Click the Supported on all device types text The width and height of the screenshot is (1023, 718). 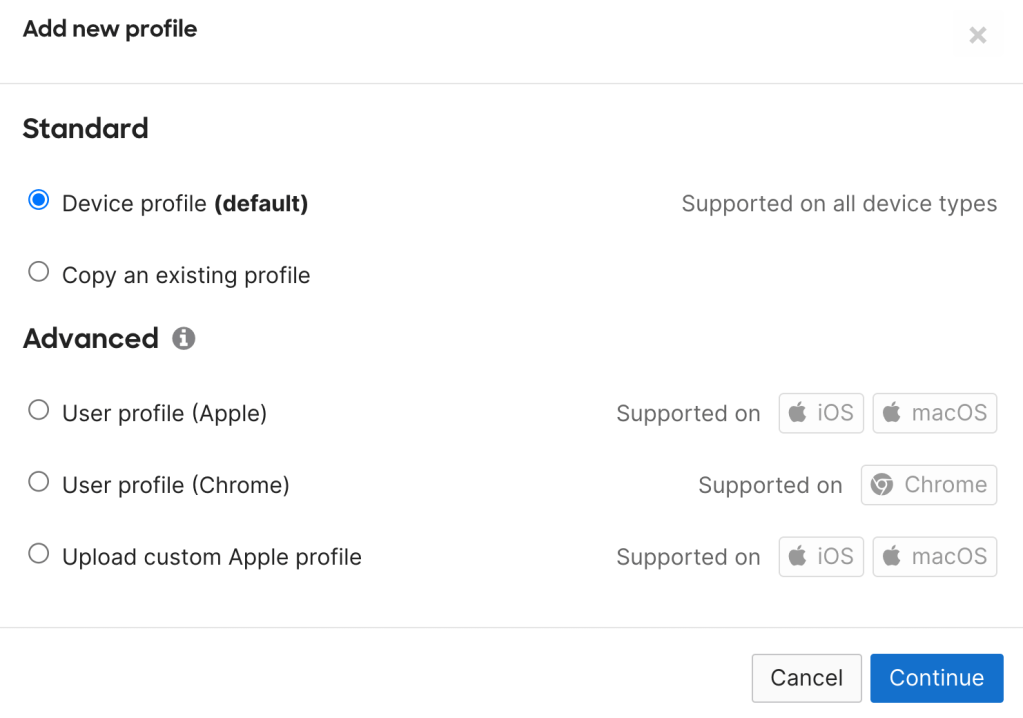(x=839, y=204)
